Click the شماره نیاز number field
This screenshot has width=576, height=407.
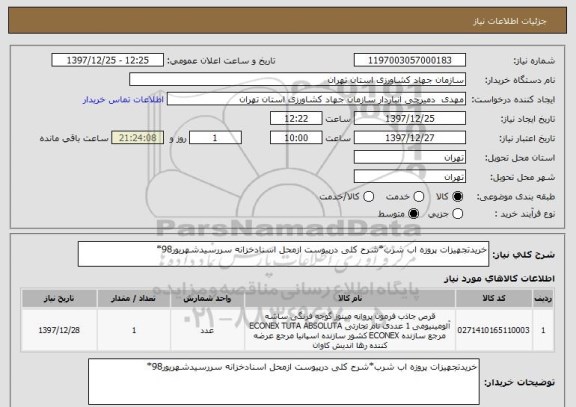(410, 60)
